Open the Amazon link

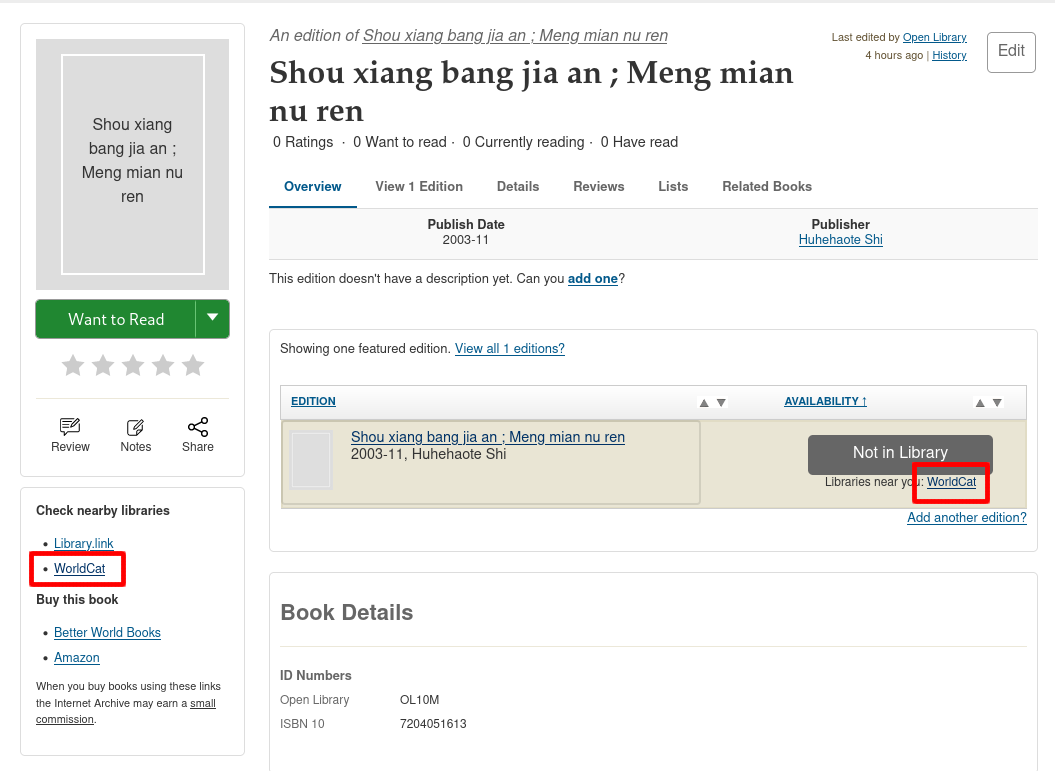point(77,657)
